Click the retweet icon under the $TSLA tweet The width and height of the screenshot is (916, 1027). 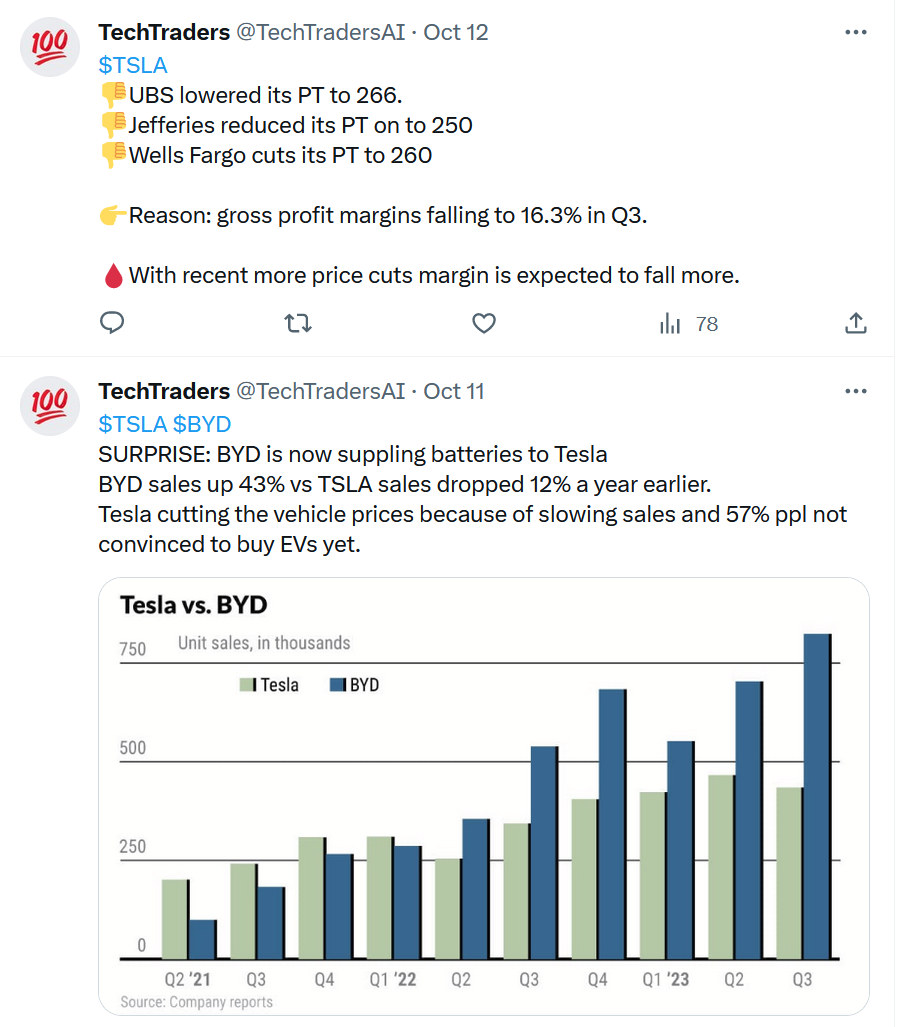click(297, 323)
